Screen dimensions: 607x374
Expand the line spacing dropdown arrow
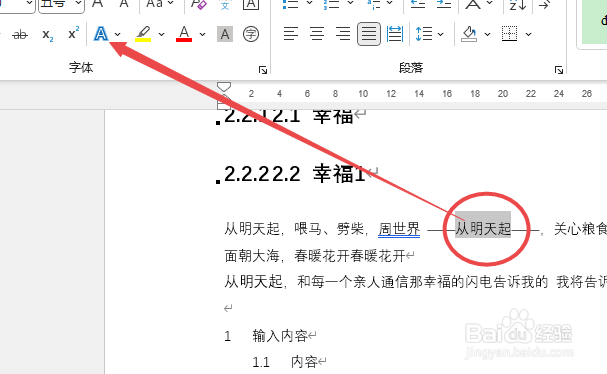tap(441, 34)
